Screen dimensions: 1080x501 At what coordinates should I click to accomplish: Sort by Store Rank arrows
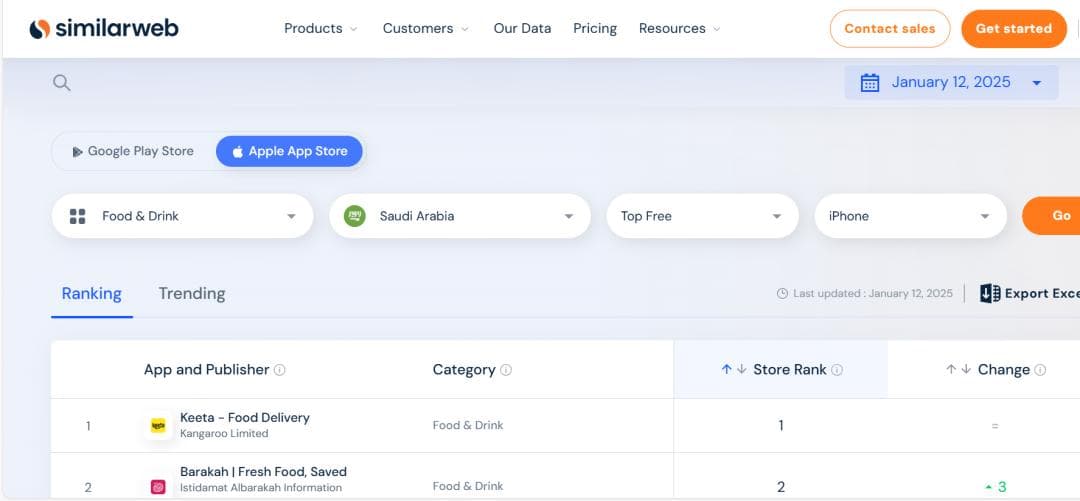coord(734,370)
